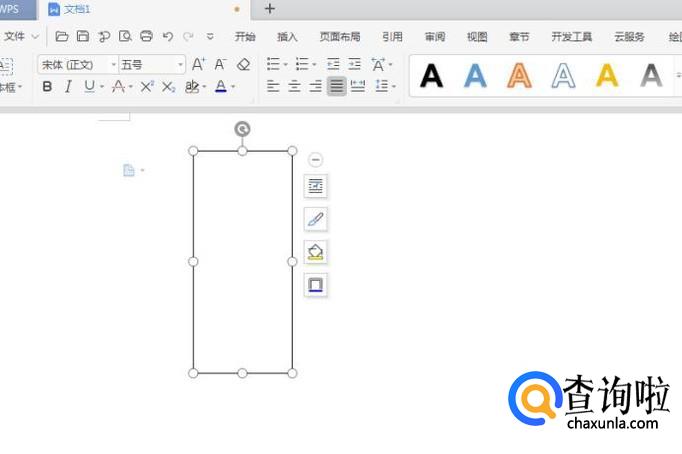Screen dimensions: 682x454
Task: Click the layout options icon beside the text box
Action: click(316, 186)
